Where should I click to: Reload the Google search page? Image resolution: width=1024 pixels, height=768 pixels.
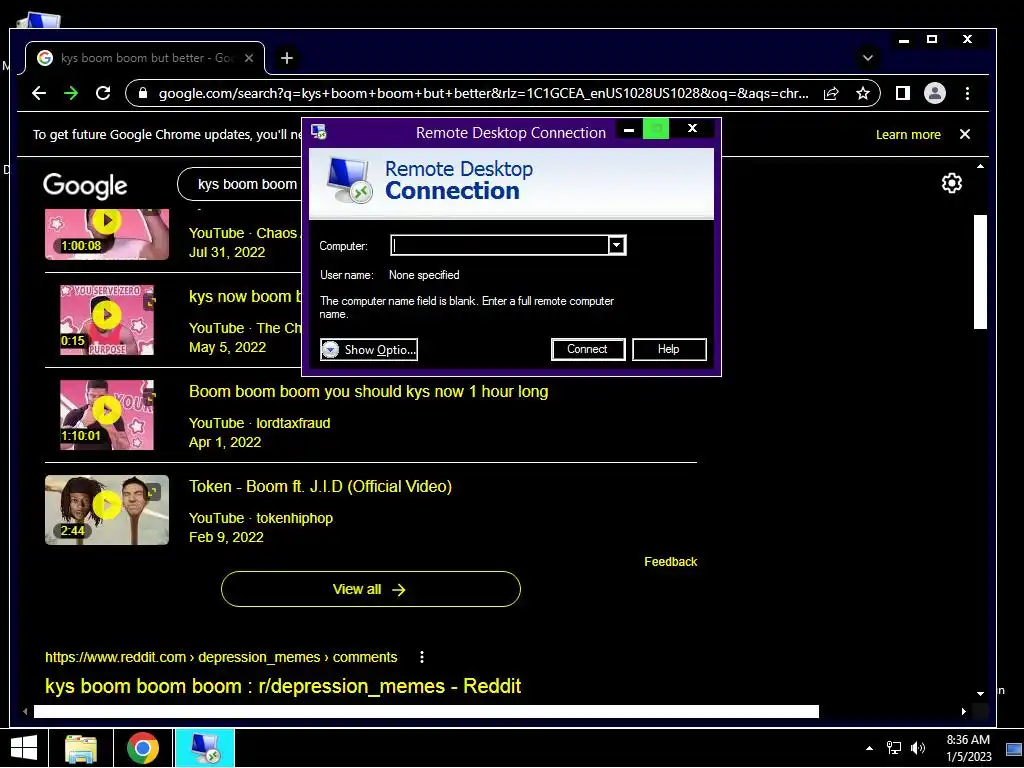[103, 93]
